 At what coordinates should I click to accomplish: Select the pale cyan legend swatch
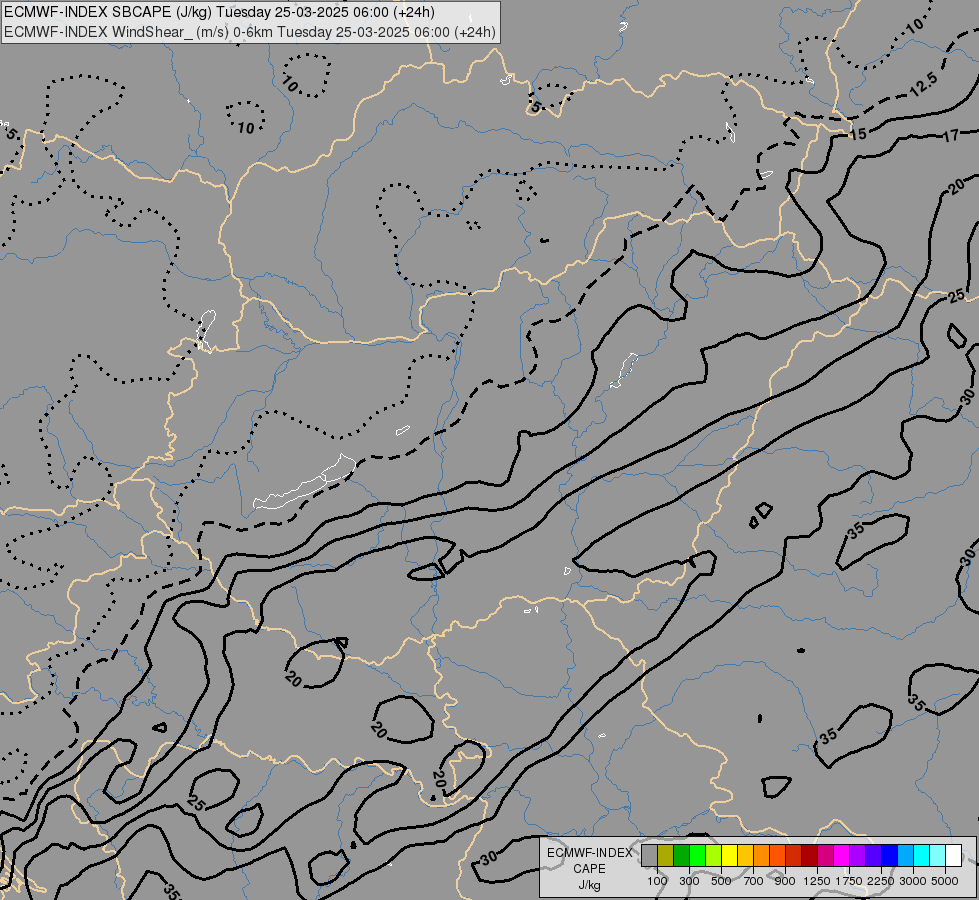click(x=938, y=856)
